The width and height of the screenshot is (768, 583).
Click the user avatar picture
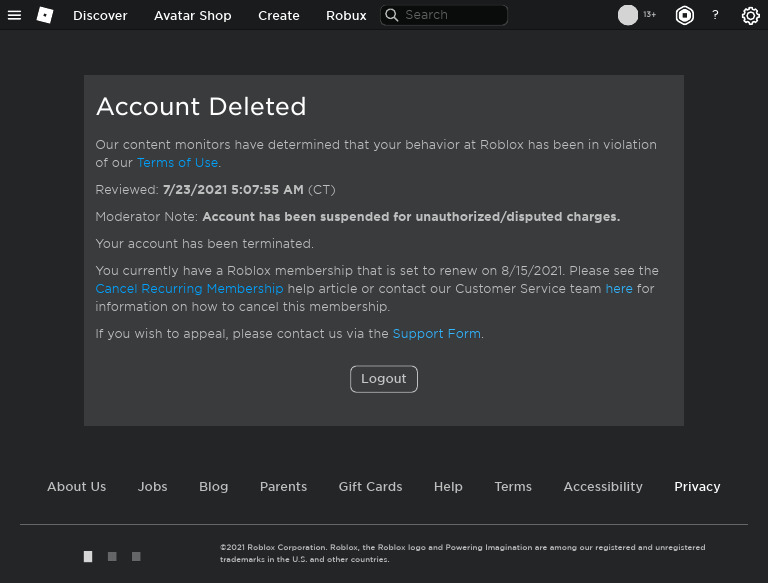628,15
